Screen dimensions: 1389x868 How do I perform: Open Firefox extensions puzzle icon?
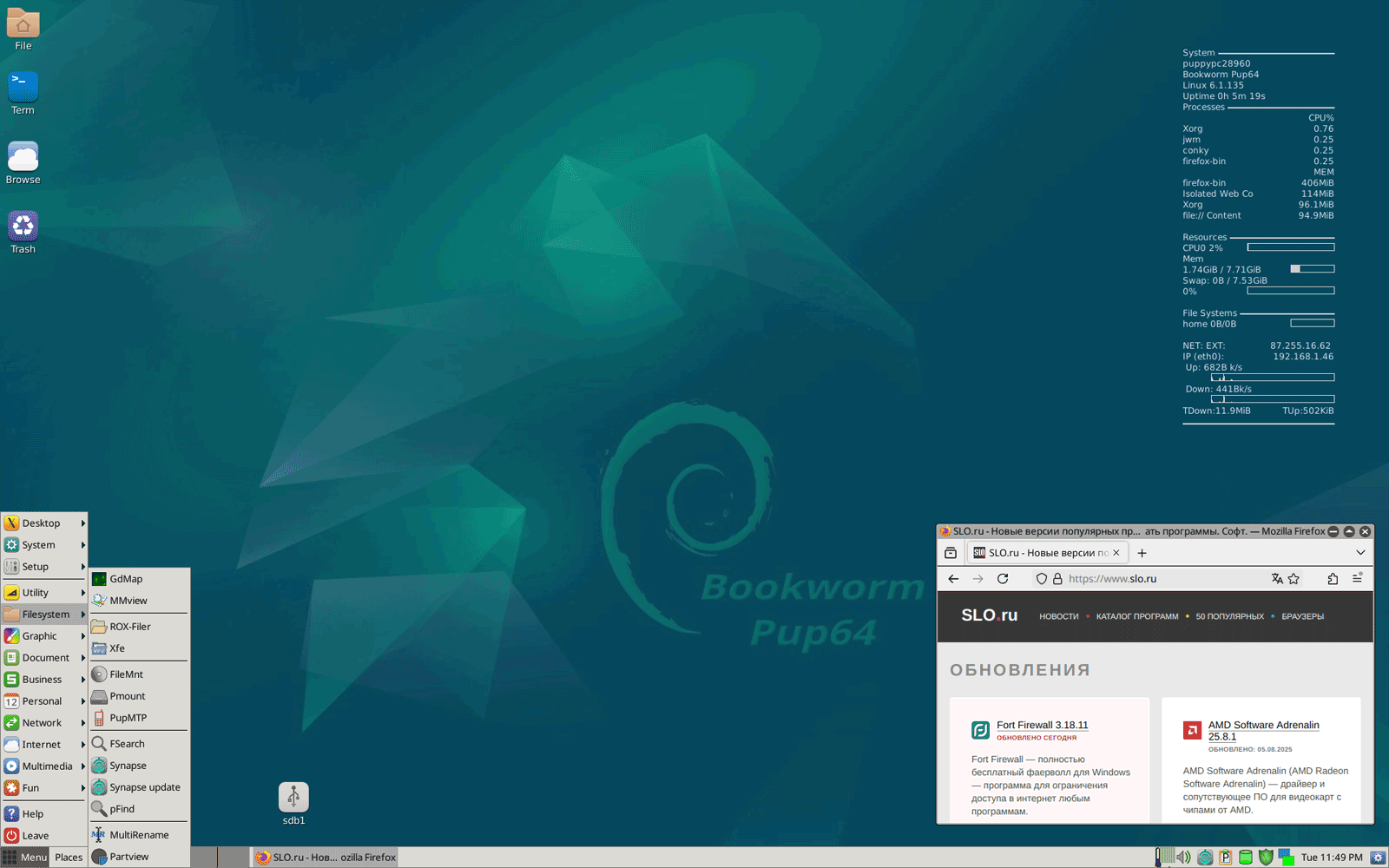(x=1333, y=579)
